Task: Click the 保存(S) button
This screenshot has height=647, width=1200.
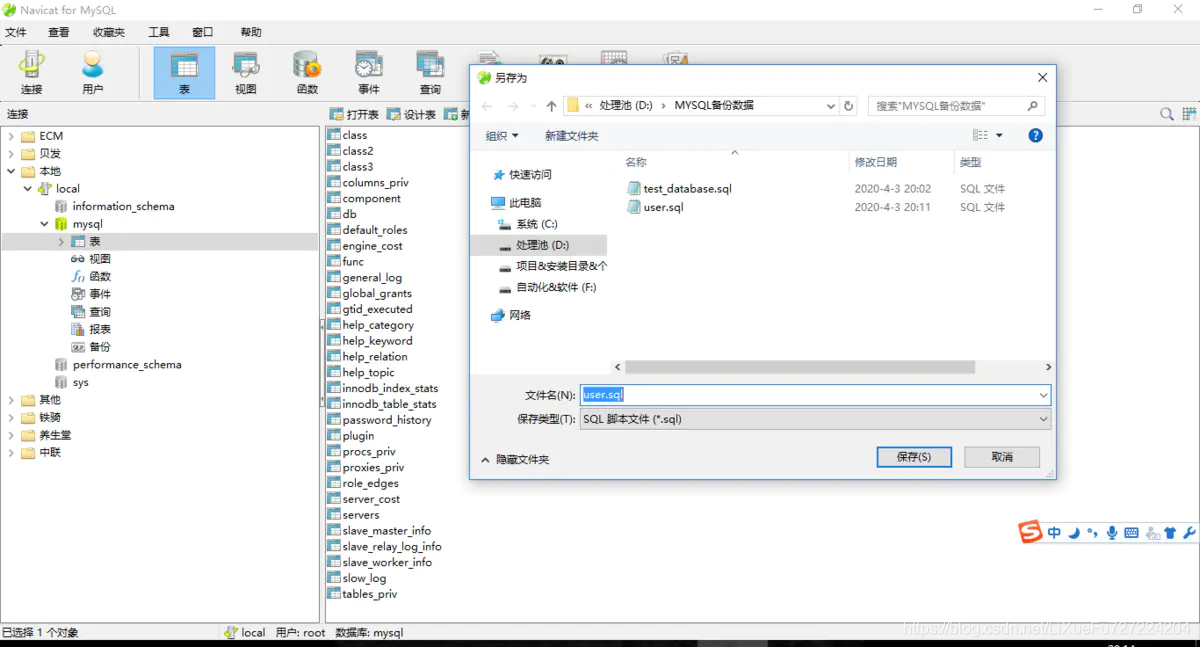Action: (914, 457)
